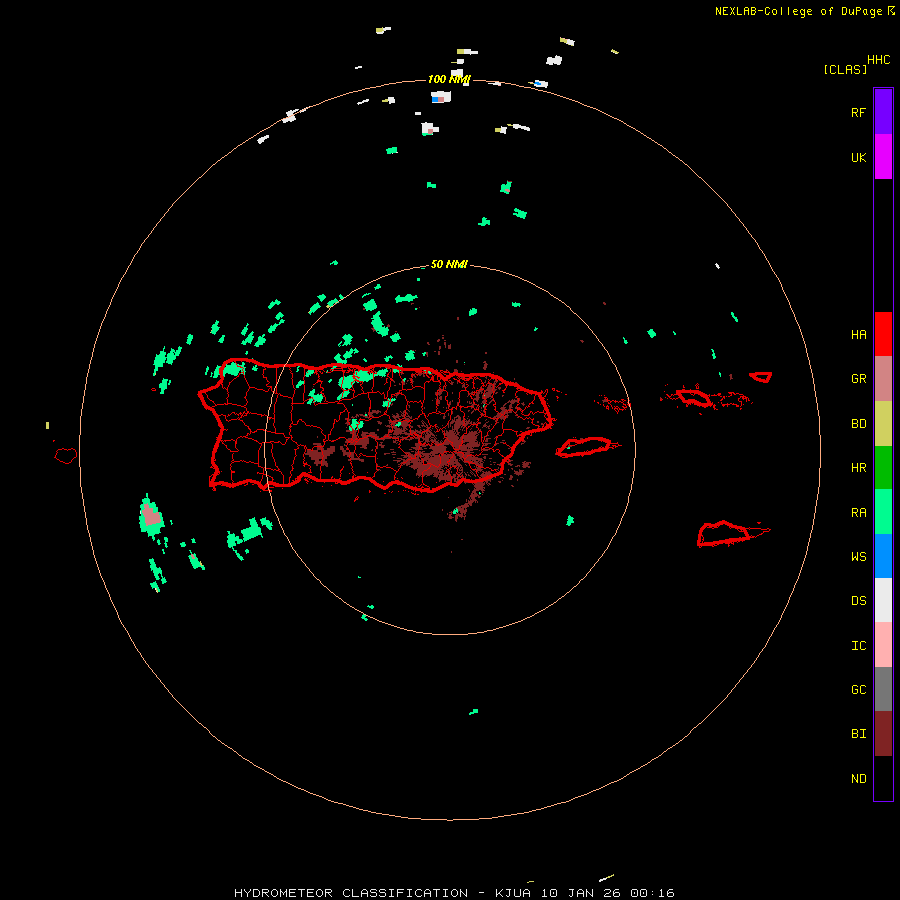The width and height of the screenshot is (900, 900).
Task: Click the GR legend label
Action: 858,379
